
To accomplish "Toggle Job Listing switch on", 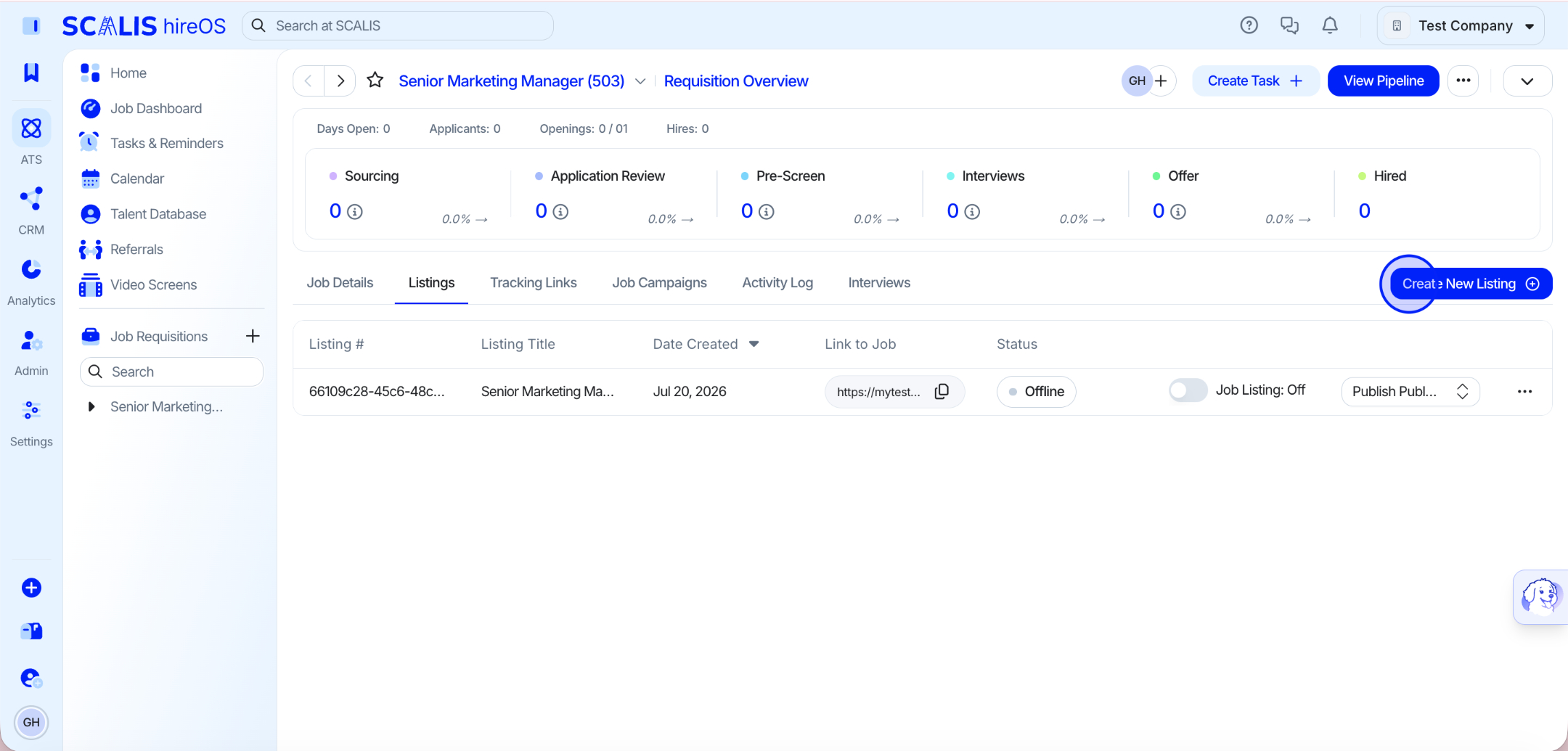I will pyautogui.click(x=1188, y=390).
